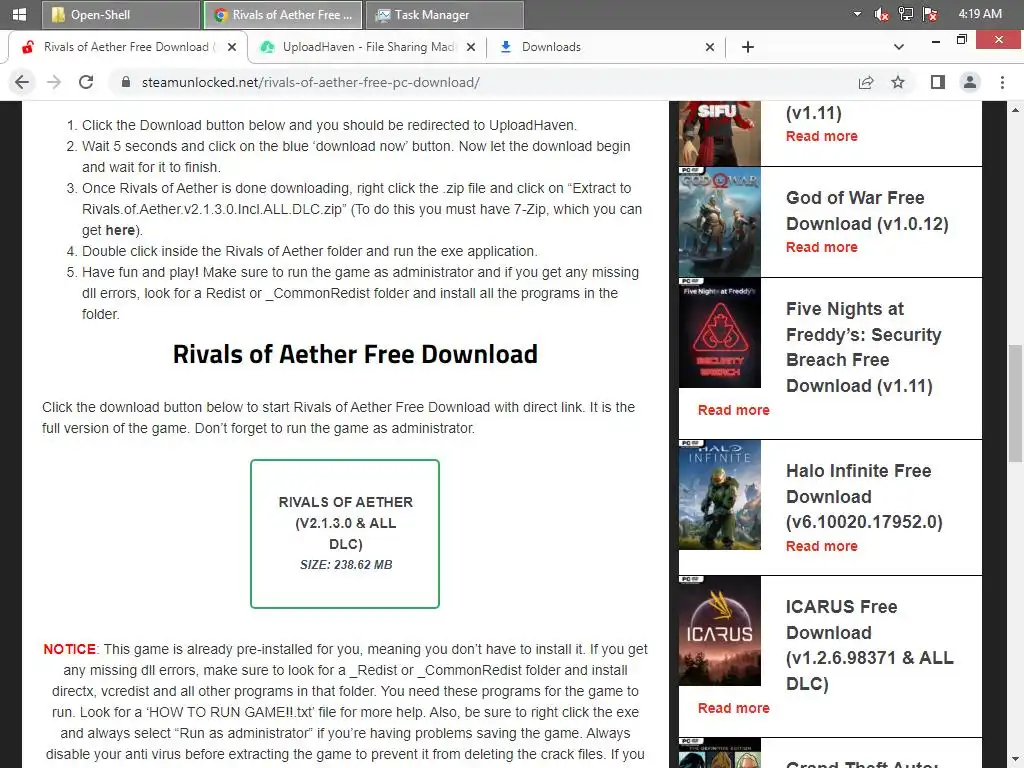Toggle the Chrome side panel
1024x768 pixels.
pyautogui.click(x=938, y=82)
